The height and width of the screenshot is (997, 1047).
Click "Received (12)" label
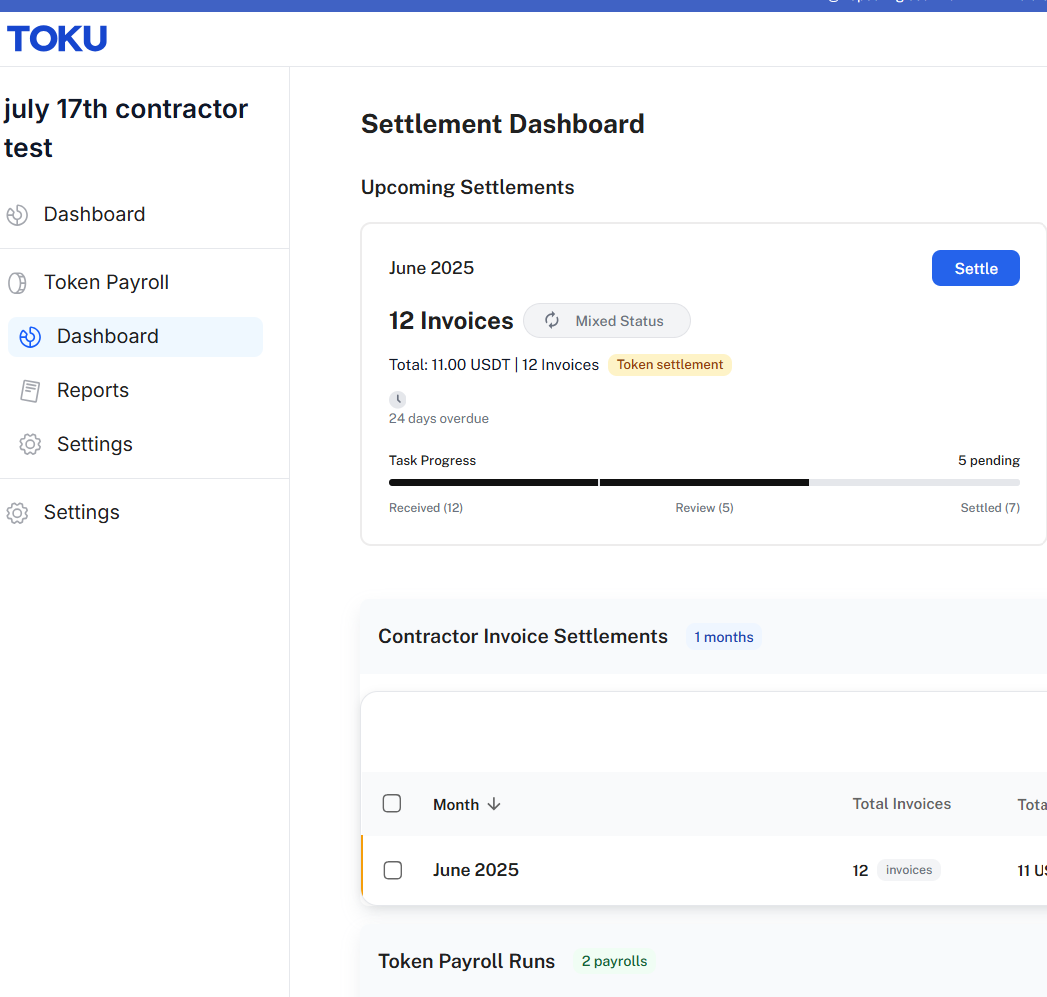click(x=426, y=508)
